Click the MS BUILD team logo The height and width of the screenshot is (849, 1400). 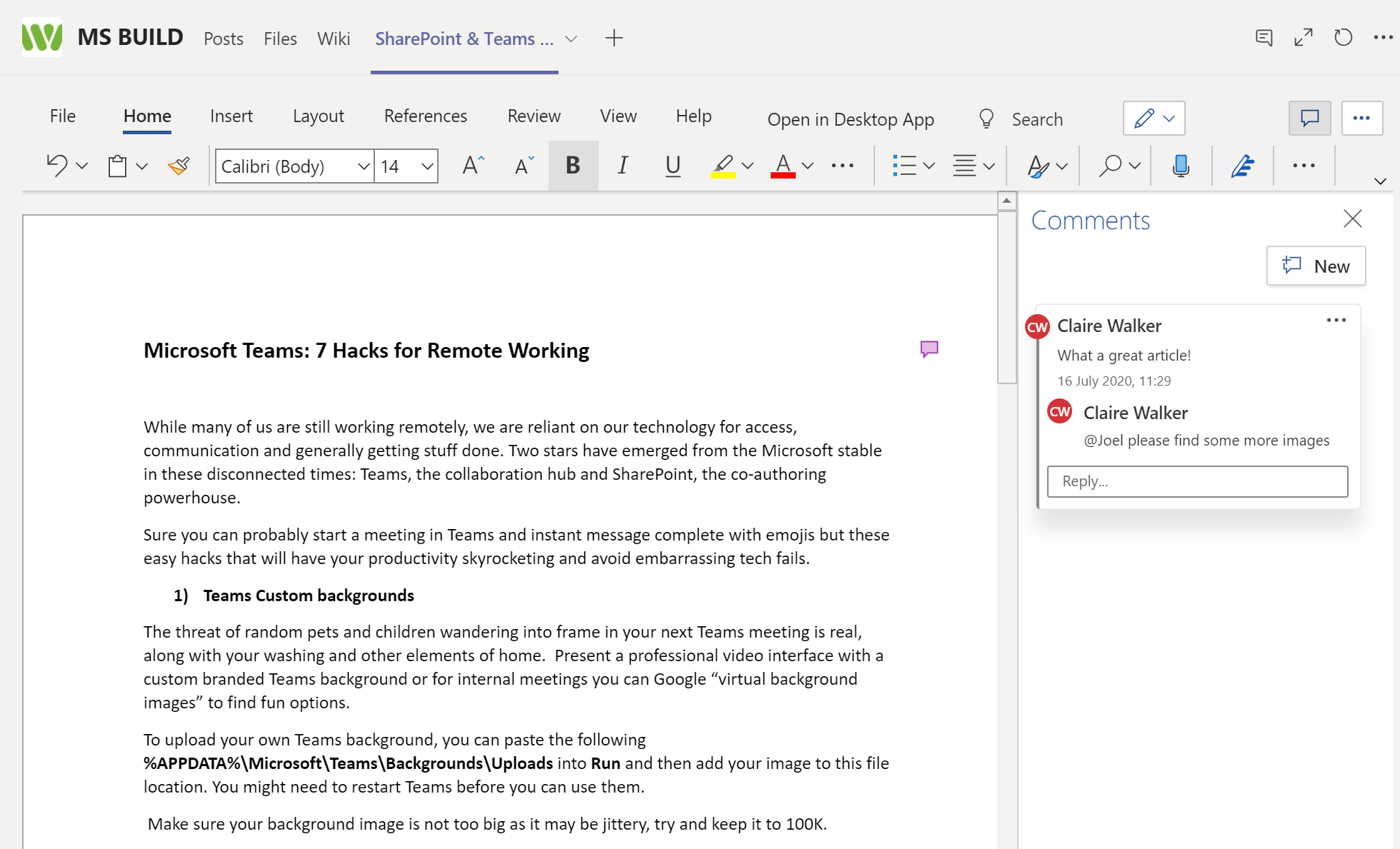coord(41,37)
